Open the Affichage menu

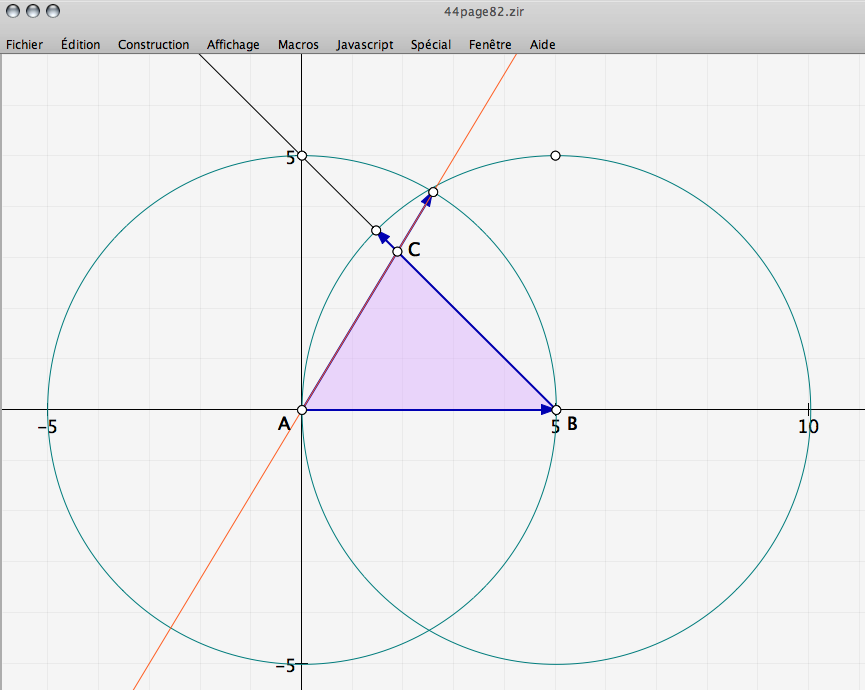coord(233,44)
